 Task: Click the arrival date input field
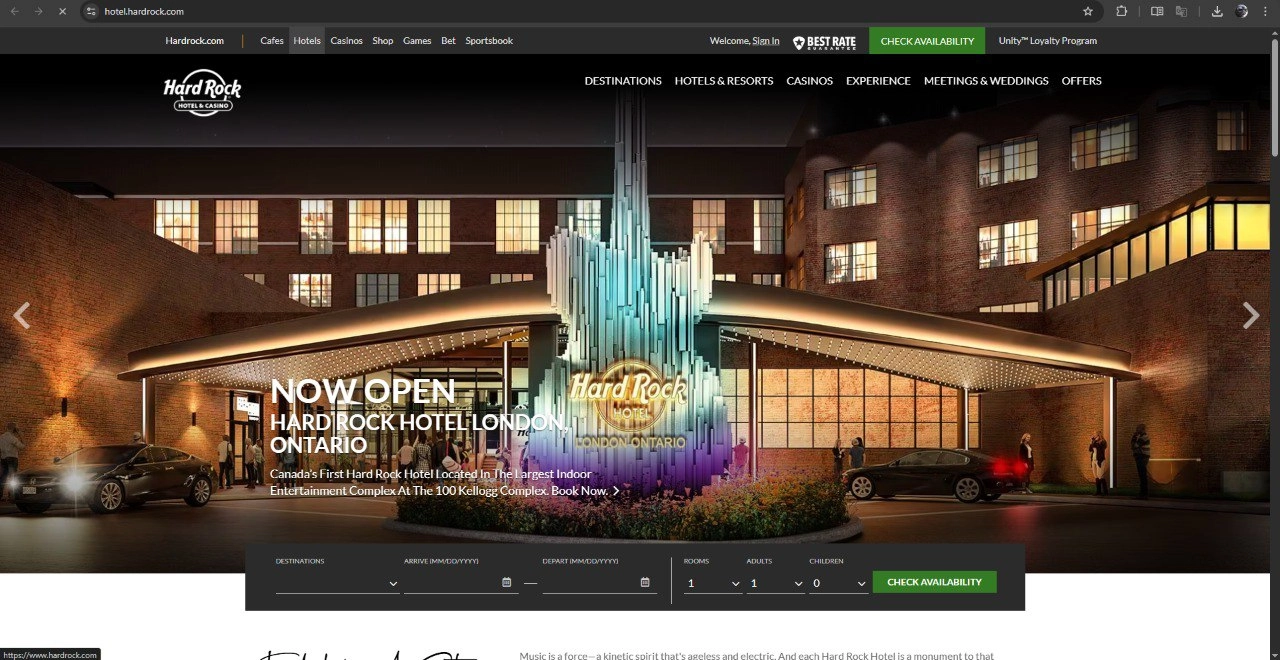click(x=450, y=582)
